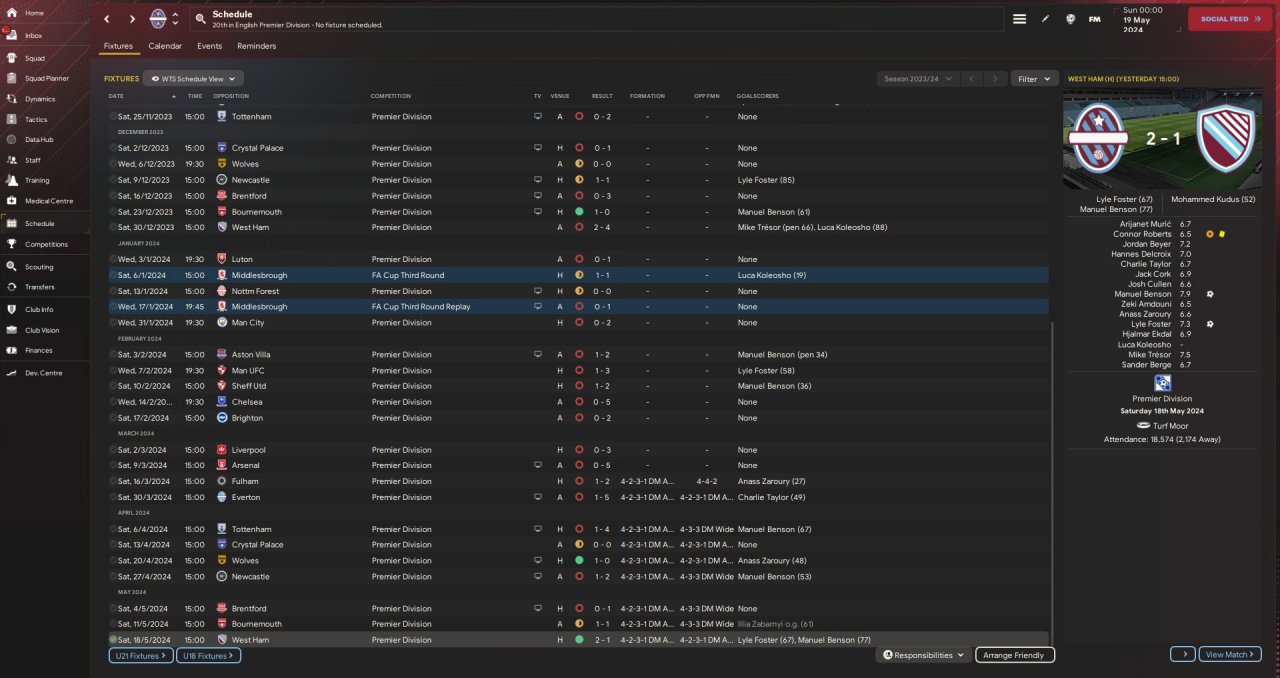Switch to the Reminders tab
The image size is (1280, 678).
click(257, 46)
